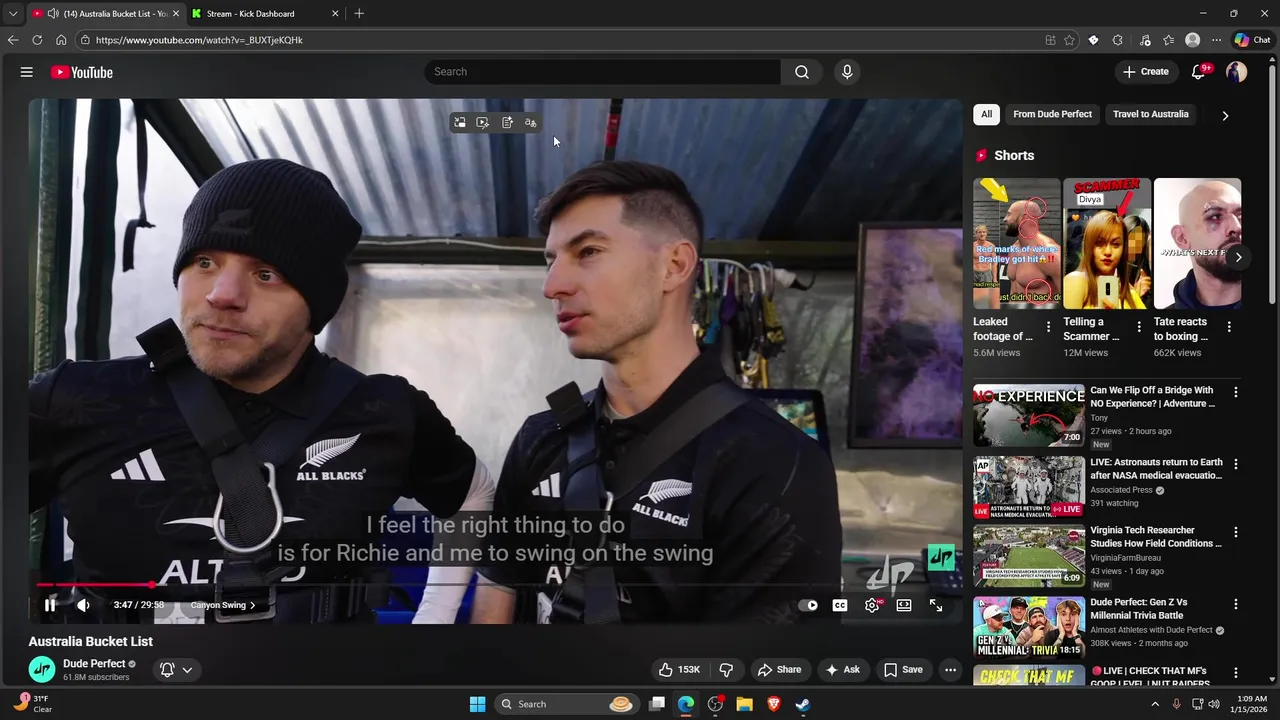Screen dimensions: 1280x720
Task: Click translate overlay icon on video
Action: click(531, 123)
